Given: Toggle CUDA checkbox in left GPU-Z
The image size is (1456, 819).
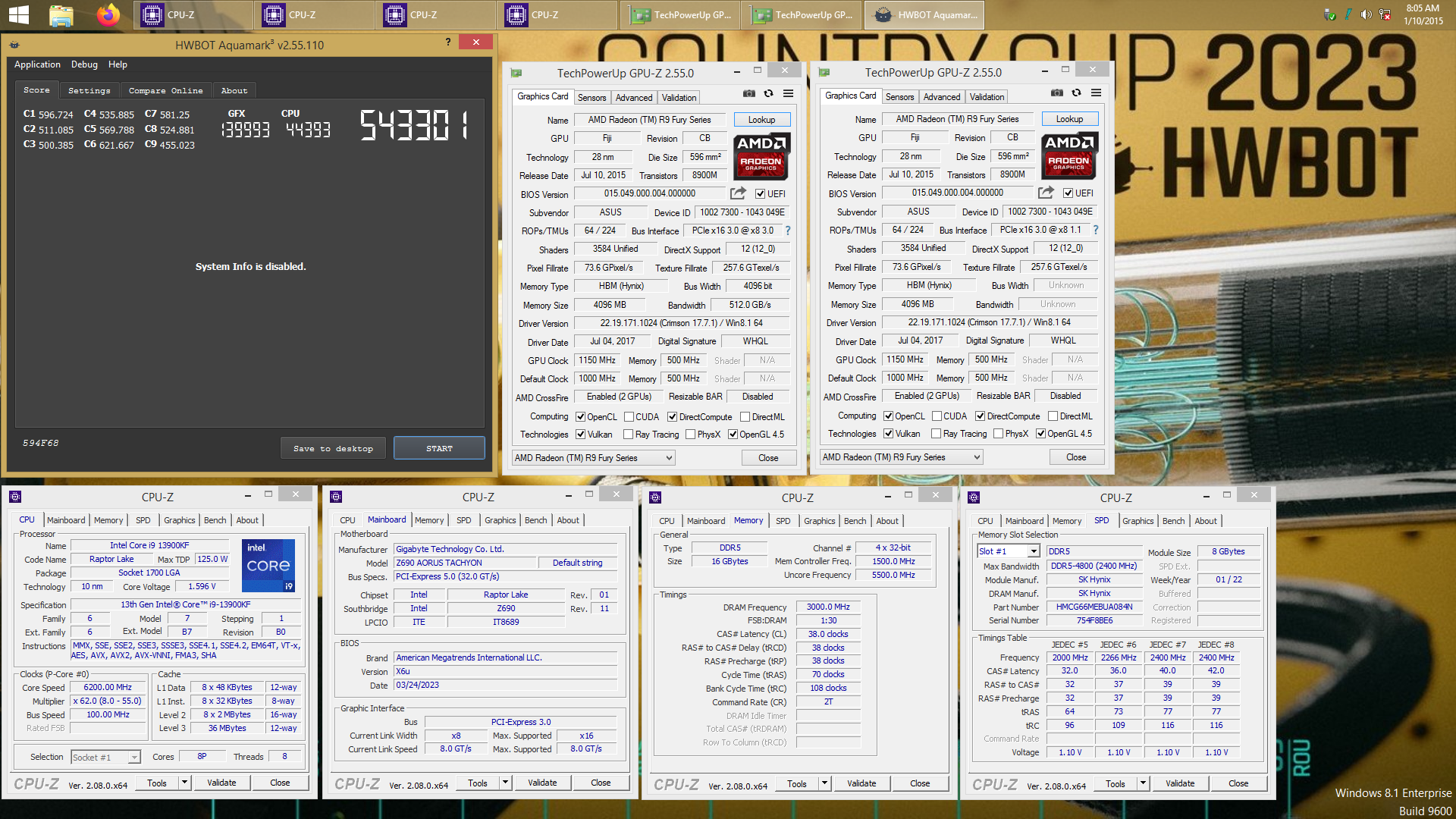Looking at the screenshot, I should pos(629,417).
